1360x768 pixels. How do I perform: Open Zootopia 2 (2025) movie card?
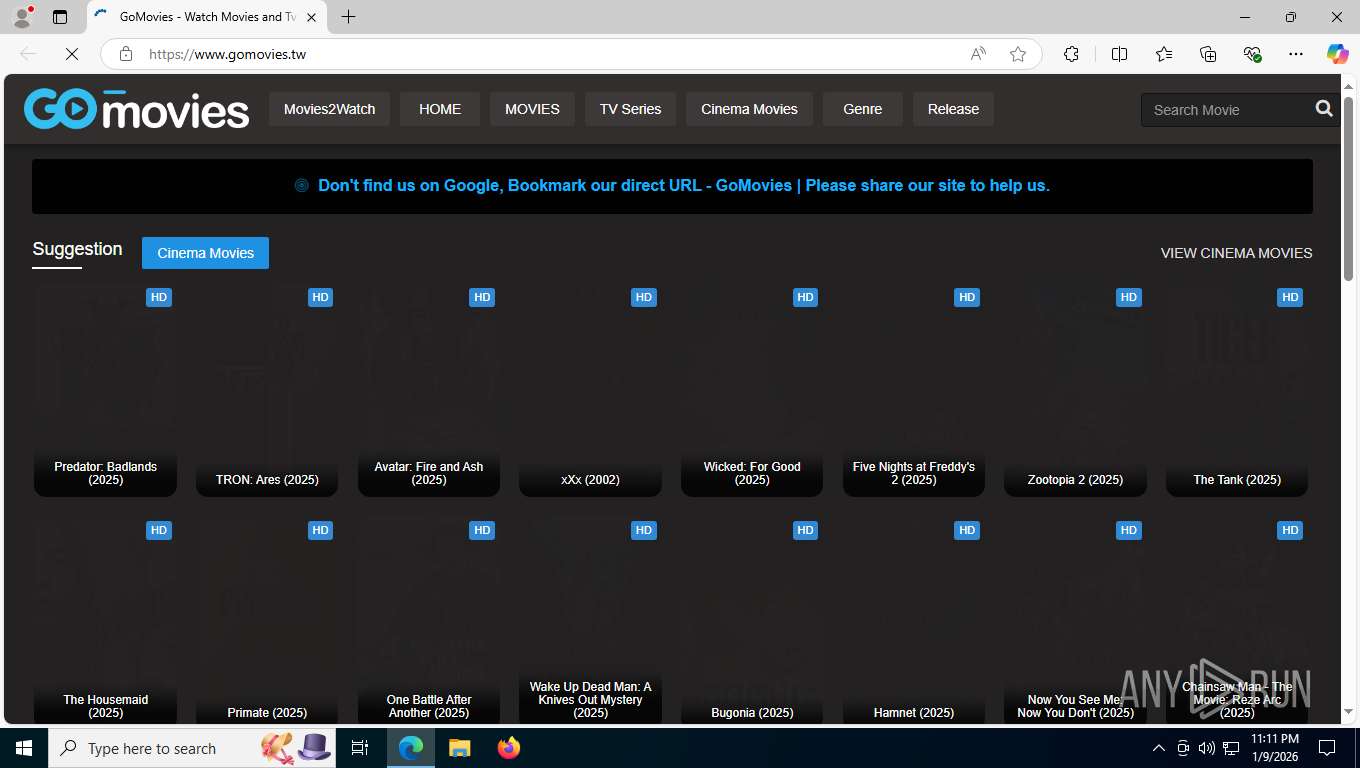(x=1075, y=390)
